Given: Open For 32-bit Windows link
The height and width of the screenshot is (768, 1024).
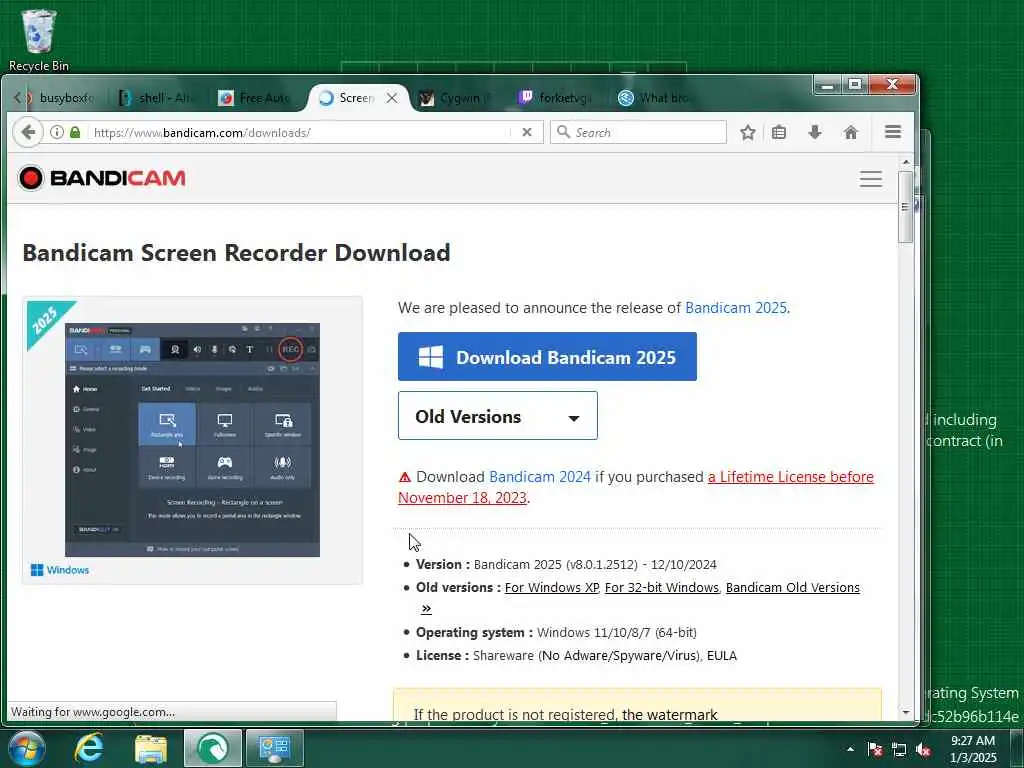Looking at the screenshot, I should point(662,587).
